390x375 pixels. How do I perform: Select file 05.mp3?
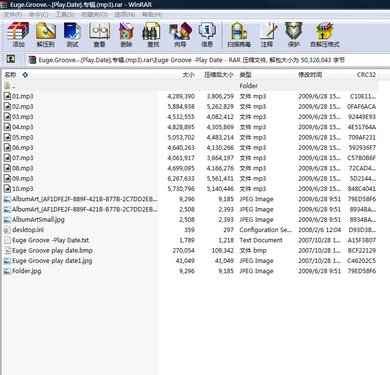[23, 137]
